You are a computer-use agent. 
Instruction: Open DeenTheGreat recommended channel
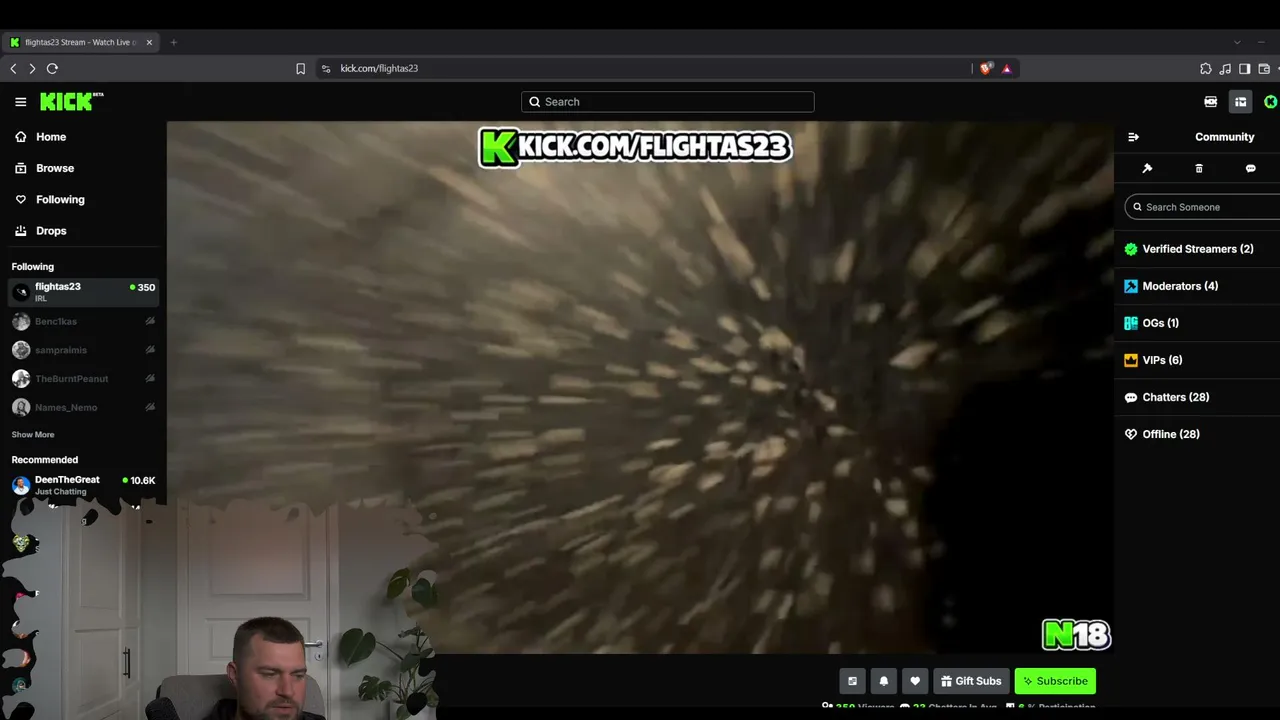[83, 485]
